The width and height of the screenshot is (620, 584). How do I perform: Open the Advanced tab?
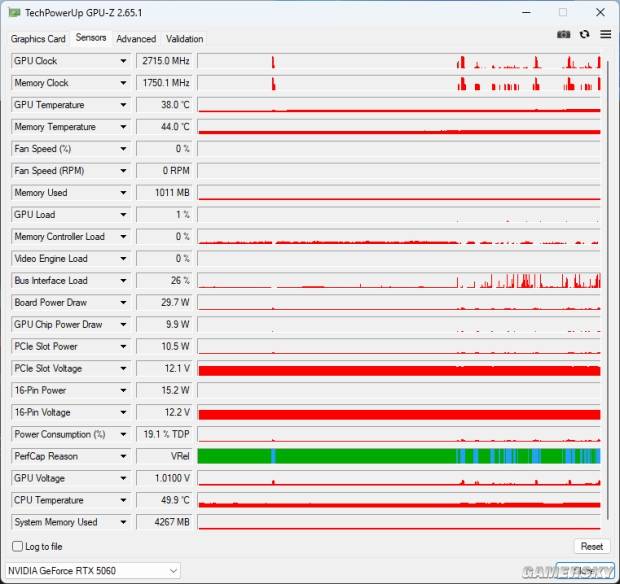(136, 39)
